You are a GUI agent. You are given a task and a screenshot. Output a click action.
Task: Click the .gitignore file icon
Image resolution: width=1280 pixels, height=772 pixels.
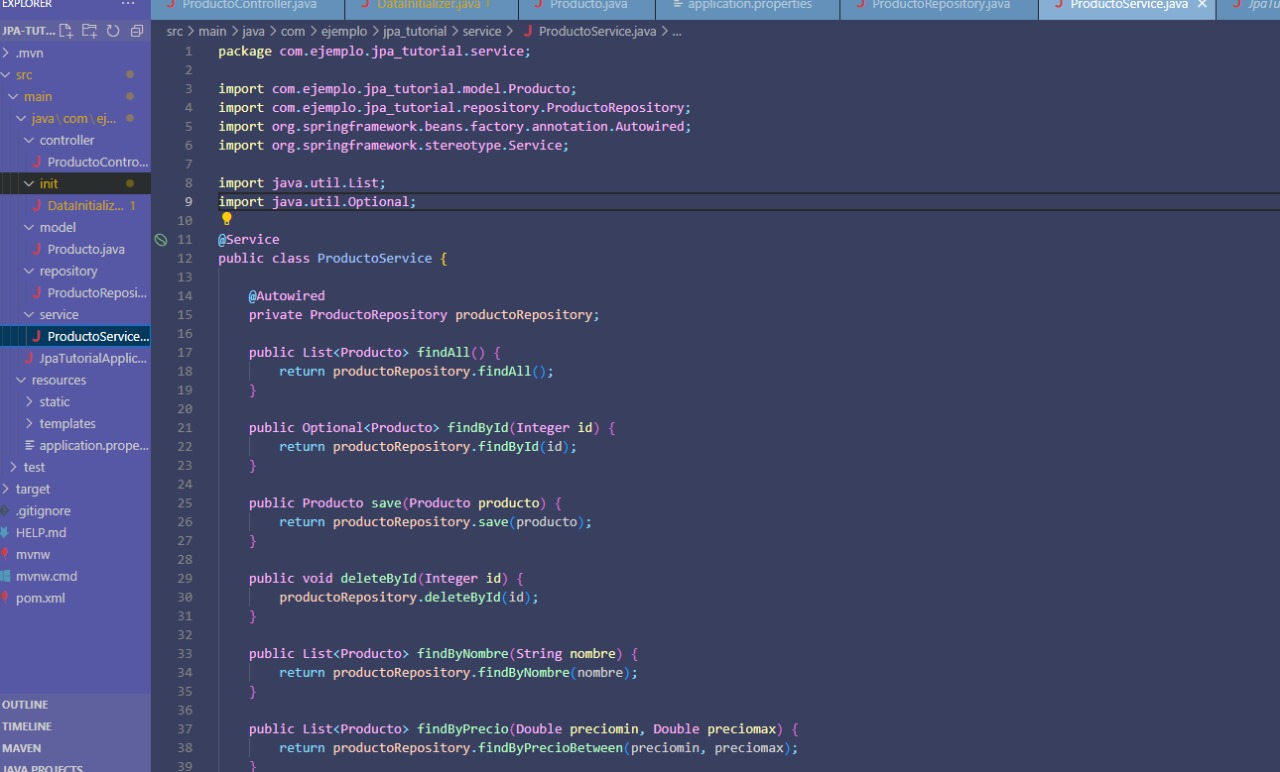pos(5,511)
